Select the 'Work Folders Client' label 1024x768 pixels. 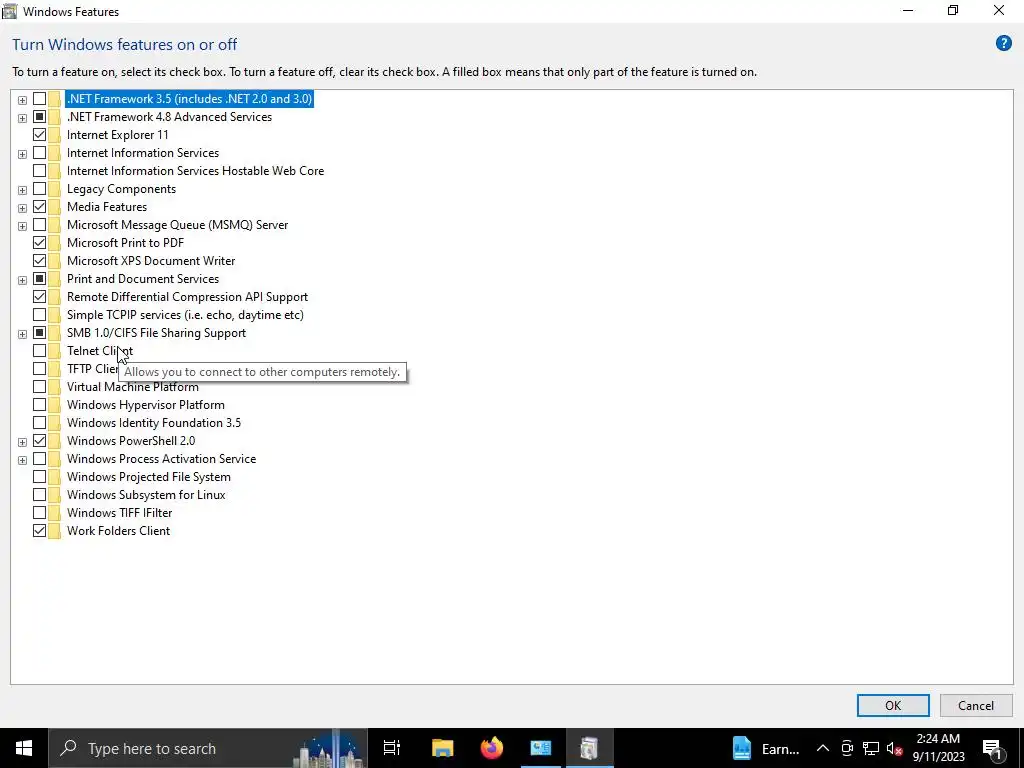pos(118,531)
